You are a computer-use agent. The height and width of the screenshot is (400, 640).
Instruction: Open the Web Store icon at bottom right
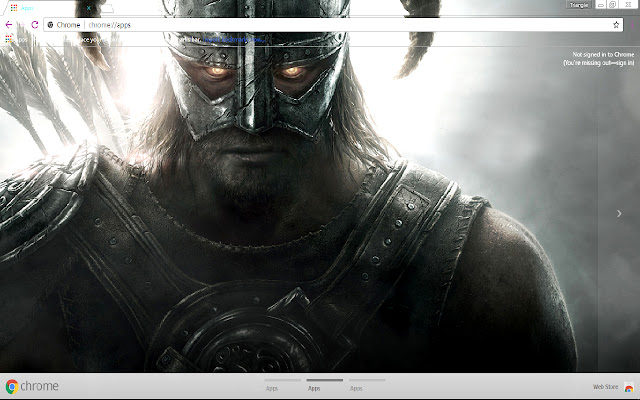pyautogui.click(x=629, y=387)
